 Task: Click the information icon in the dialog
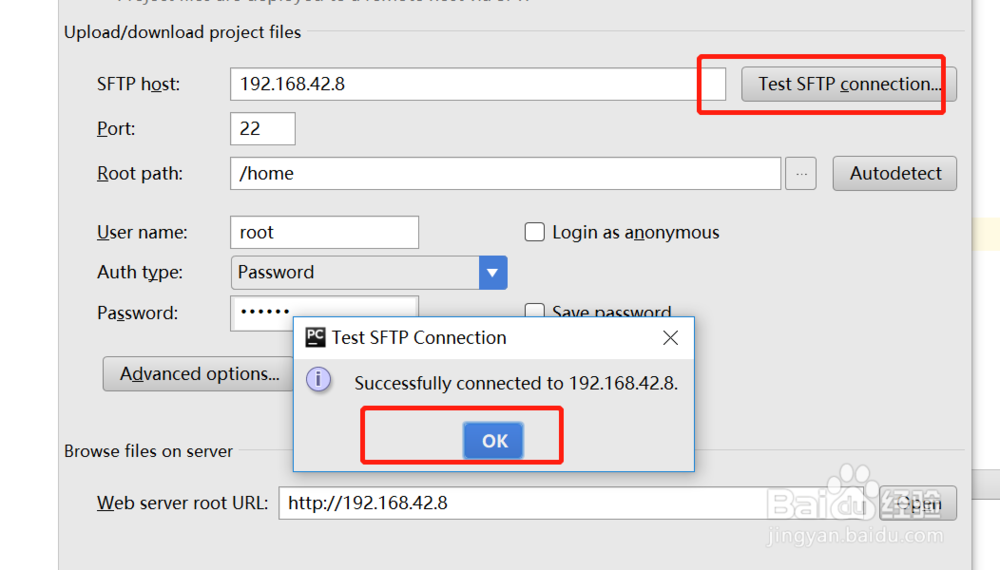point(318,381)
